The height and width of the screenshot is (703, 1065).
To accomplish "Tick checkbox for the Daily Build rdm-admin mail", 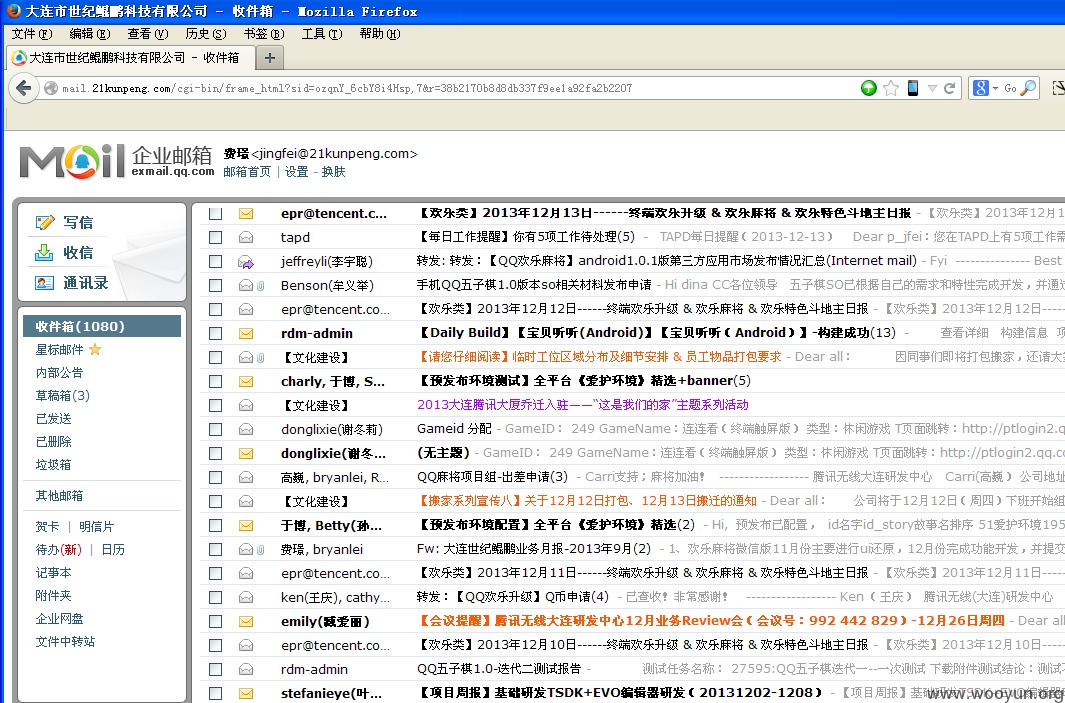I will [x=215, y=334].
